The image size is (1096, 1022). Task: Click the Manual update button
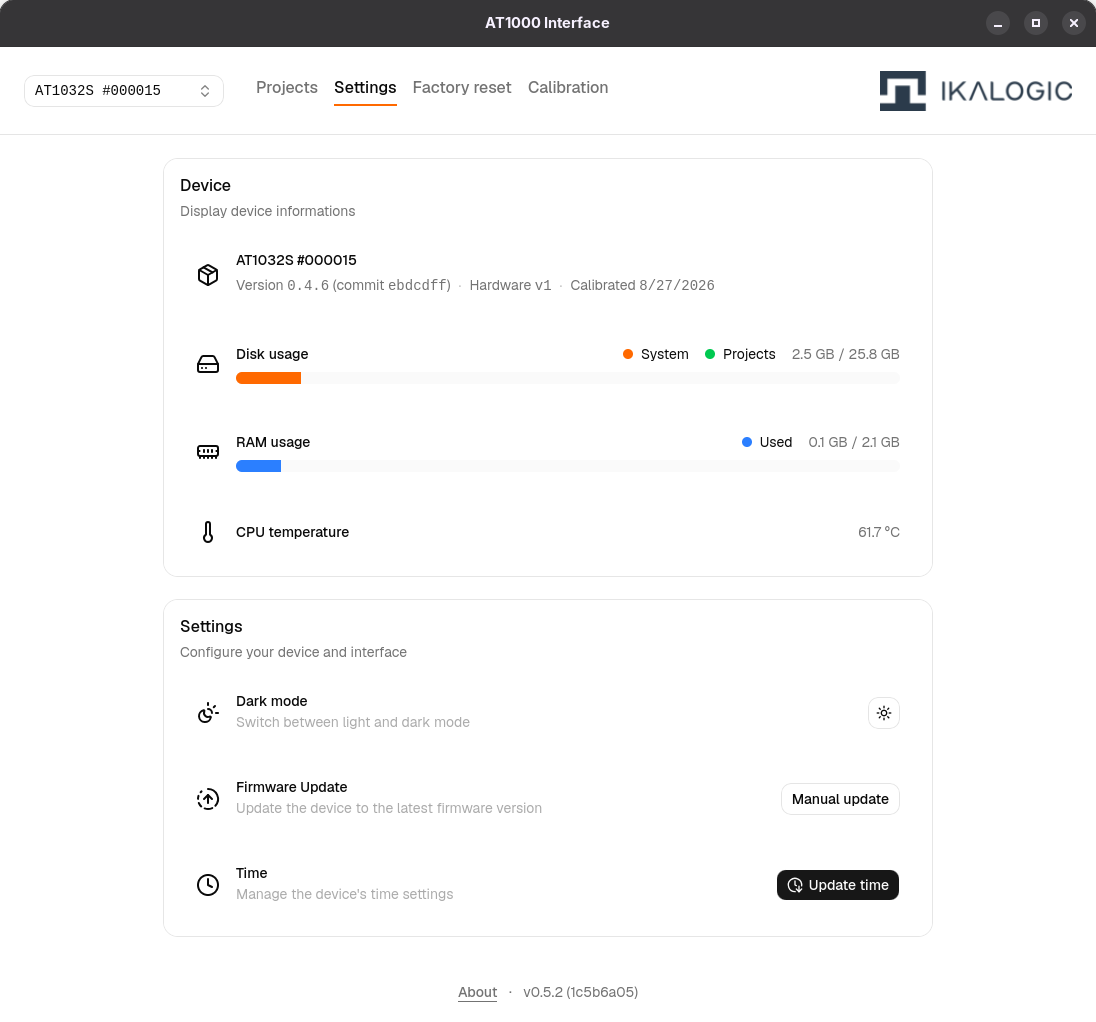[840, 799]
